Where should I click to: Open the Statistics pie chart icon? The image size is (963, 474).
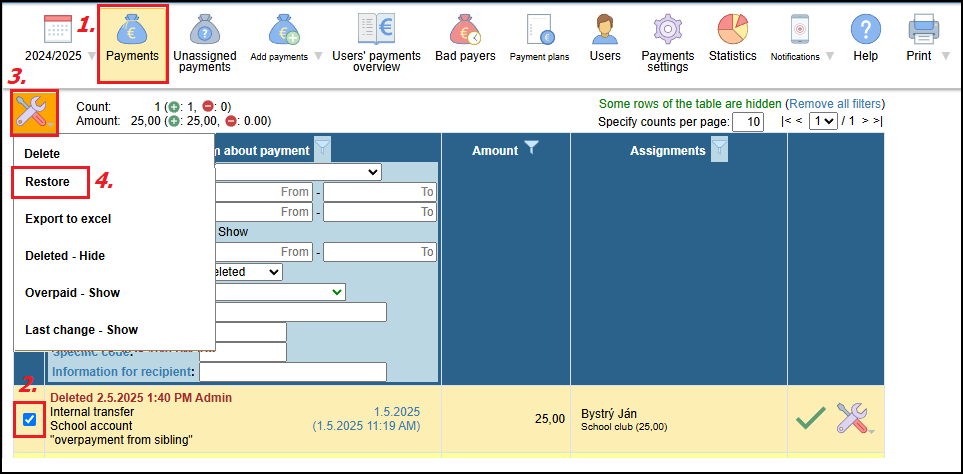[732, 30]
